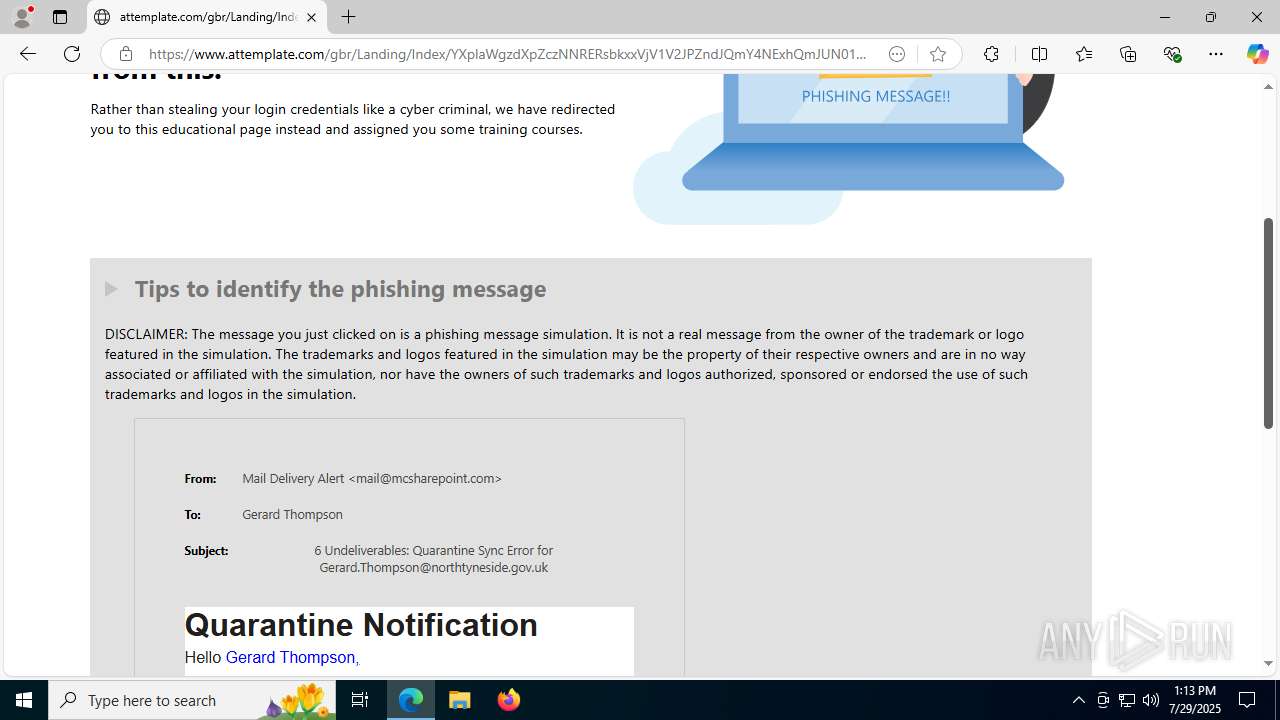Click the scrollbar up arrow

(x=1268, y=86)
